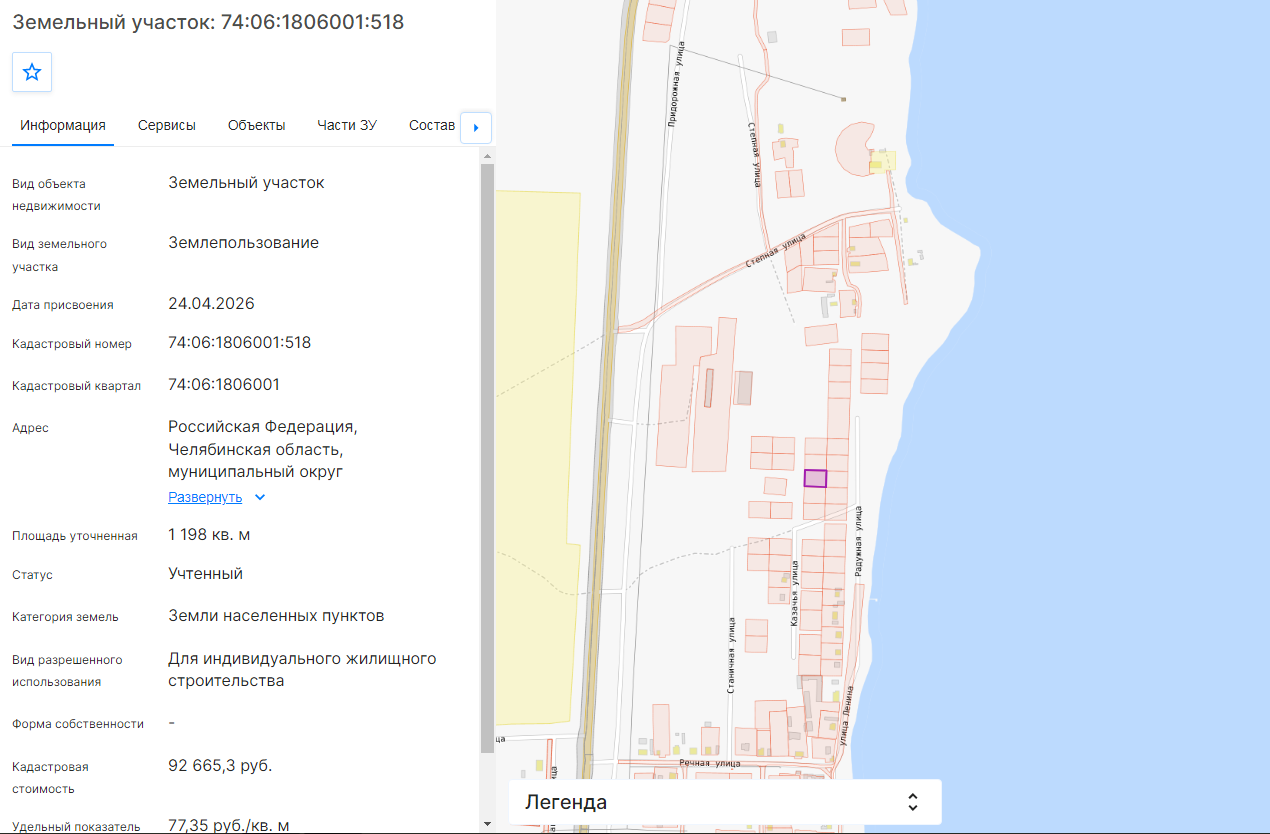1270x834 pixels.
Task: Click the Казачья улица label on the map
Action: click(x=794, y=594)
